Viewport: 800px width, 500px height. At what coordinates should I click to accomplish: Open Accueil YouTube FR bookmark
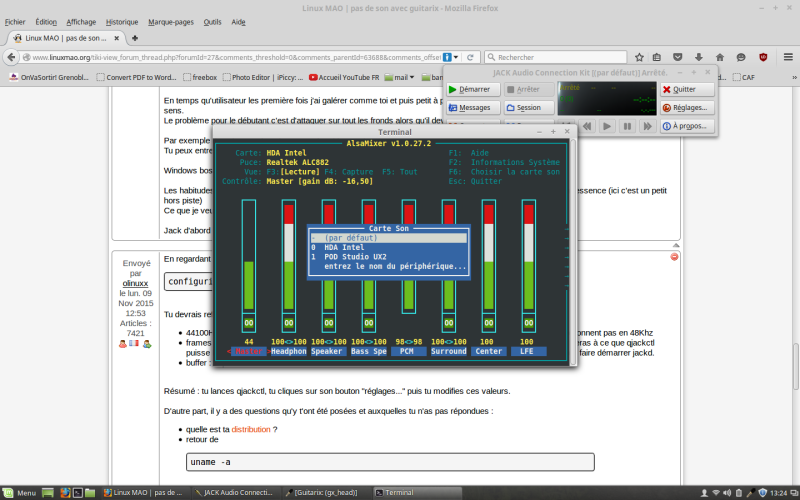coord(344,78)
